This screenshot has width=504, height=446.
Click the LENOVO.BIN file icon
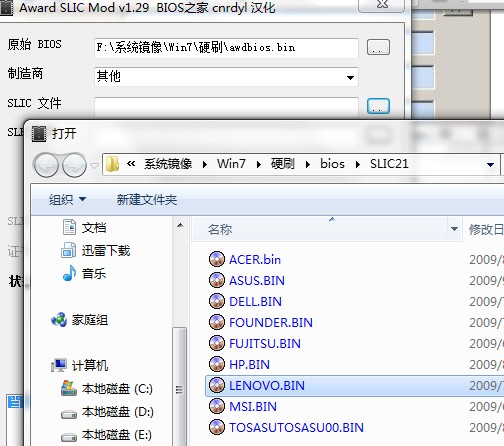pyautogui.click(x=217, y=385)
